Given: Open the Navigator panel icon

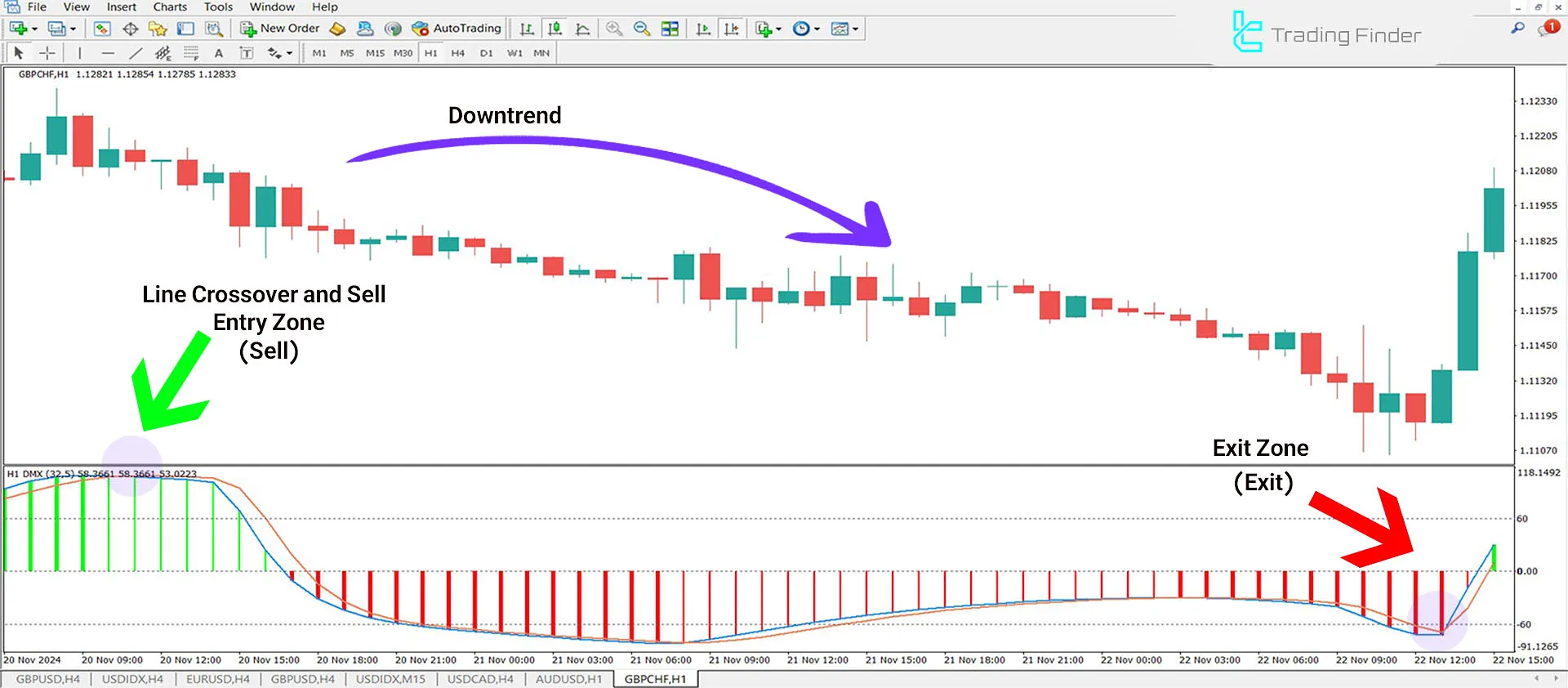Looking at the screenshot, I should point(158,29).
